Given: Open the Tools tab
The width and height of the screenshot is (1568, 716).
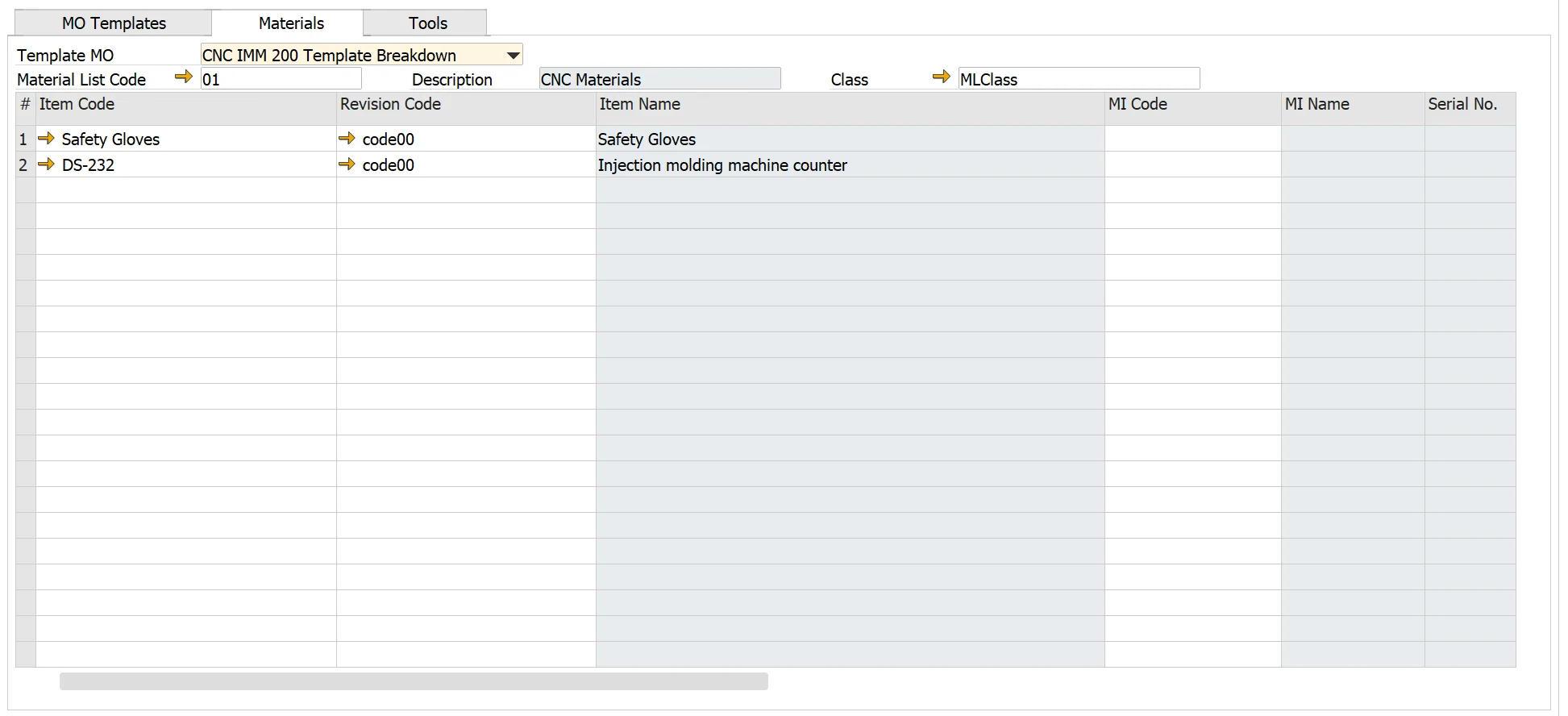Looking at the screenshot, I should pos(427,23).
